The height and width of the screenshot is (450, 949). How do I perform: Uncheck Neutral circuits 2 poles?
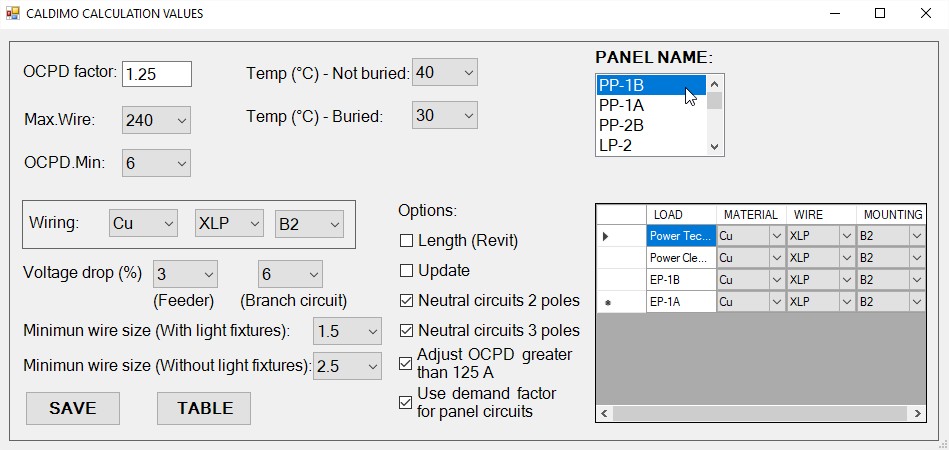click(x=406, y=300)
